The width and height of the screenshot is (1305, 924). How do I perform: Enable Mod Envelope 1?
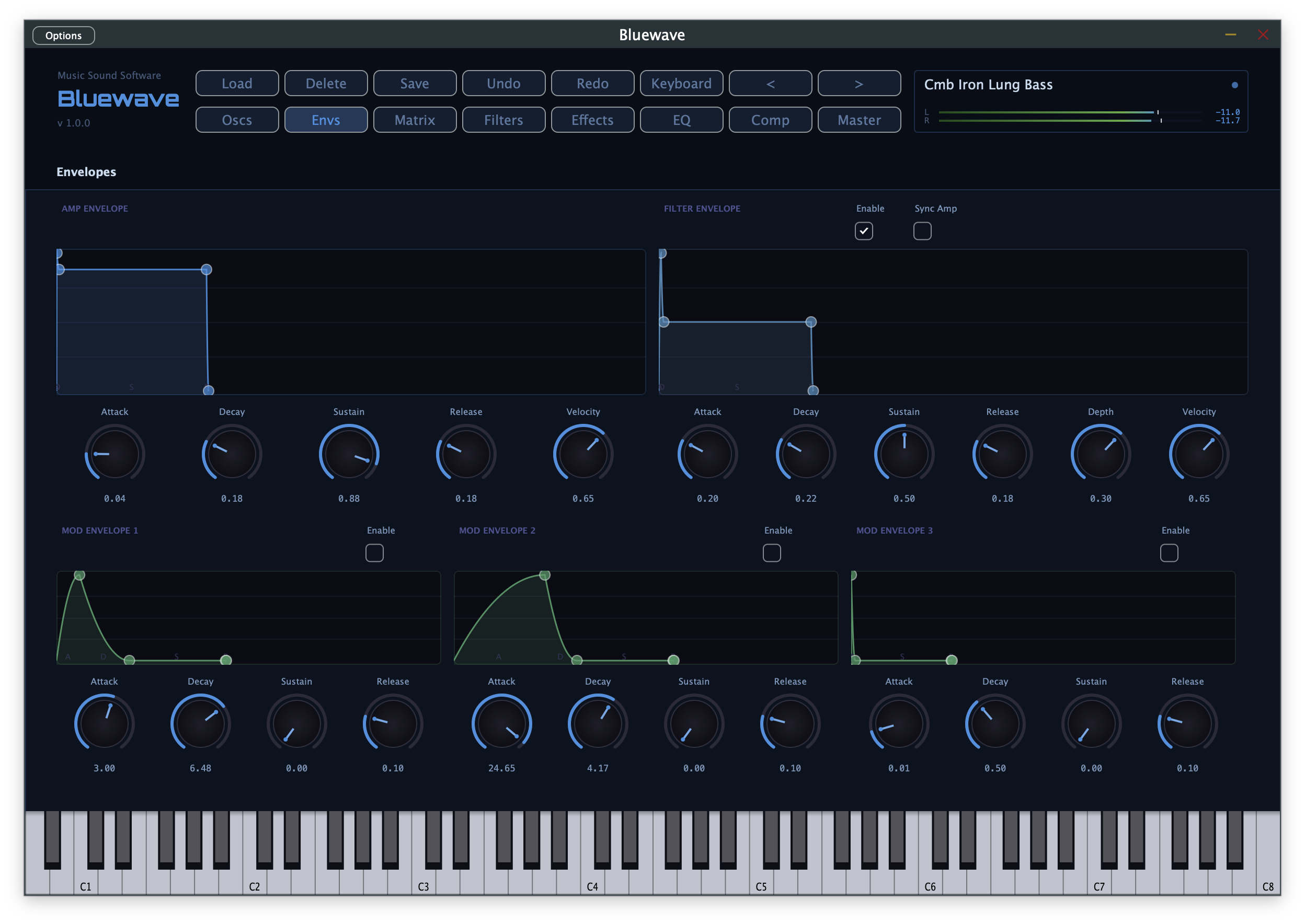click(x=374, y=552)
